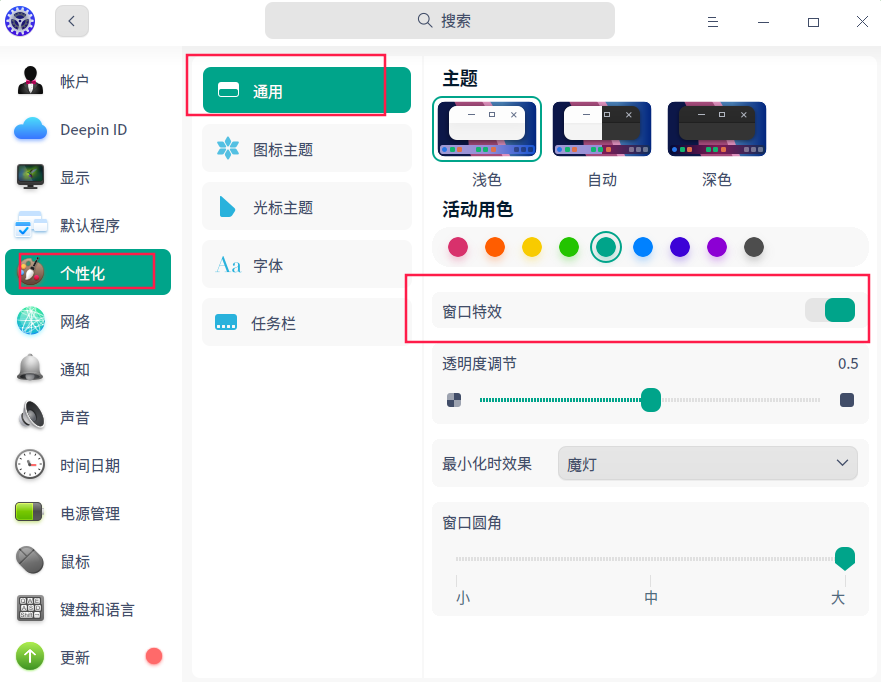
Task: Pick the dark gray accent color
Action: click(754, 247)
